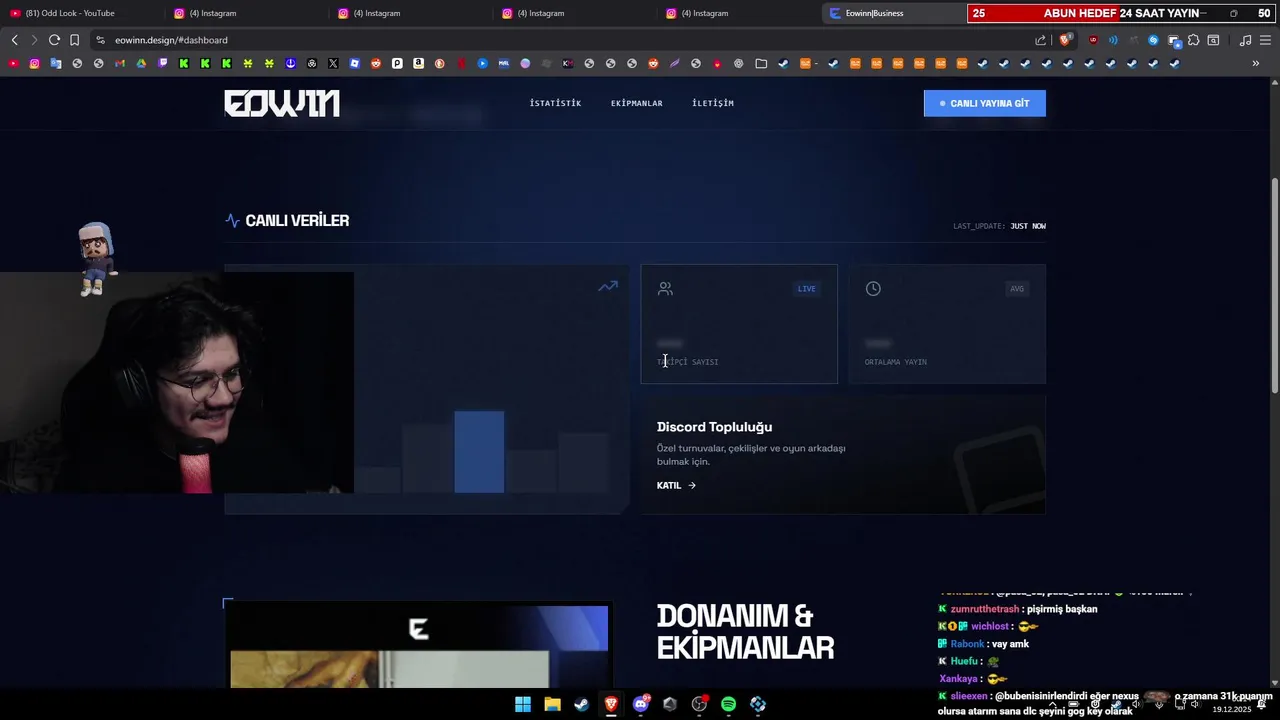Click DONANIM & EKİPMANLAR heading
Screen dimensions: 1280x720
point(745,631)
